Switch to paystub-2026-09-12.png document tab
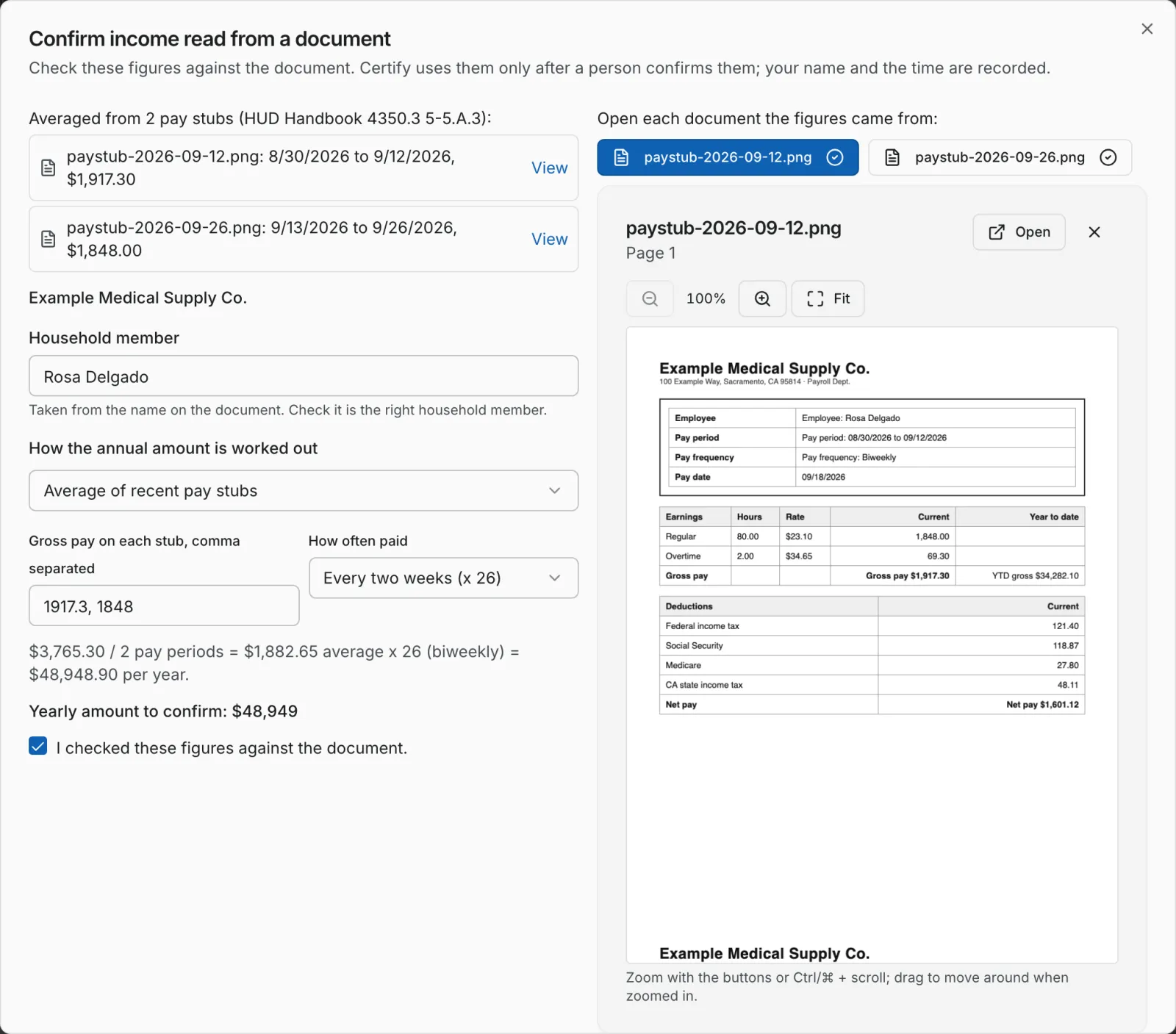The image size is (1176, 1034). pyautogui.click(x=728, y=157)
